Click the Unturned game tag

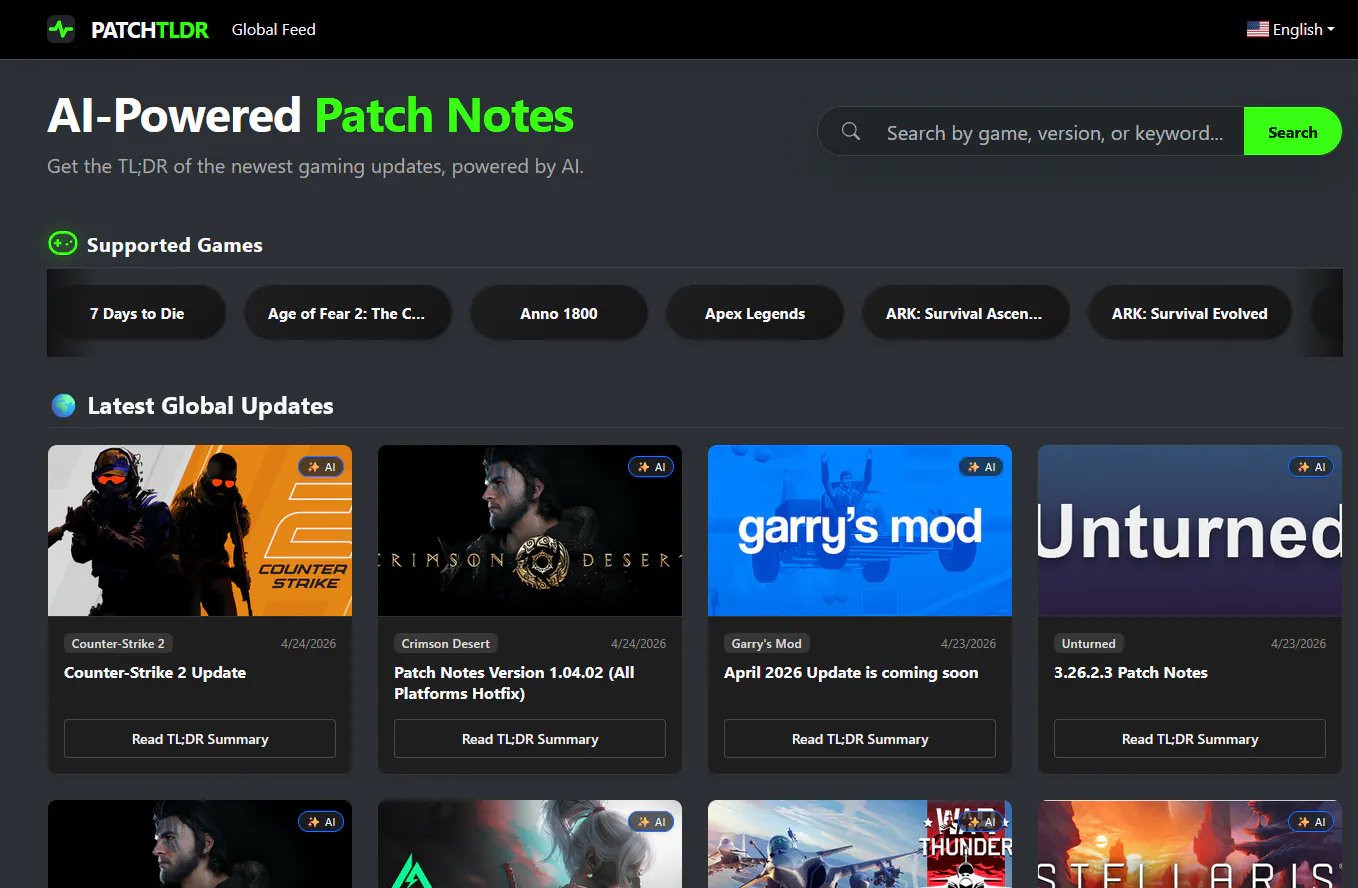[1089, 643]
